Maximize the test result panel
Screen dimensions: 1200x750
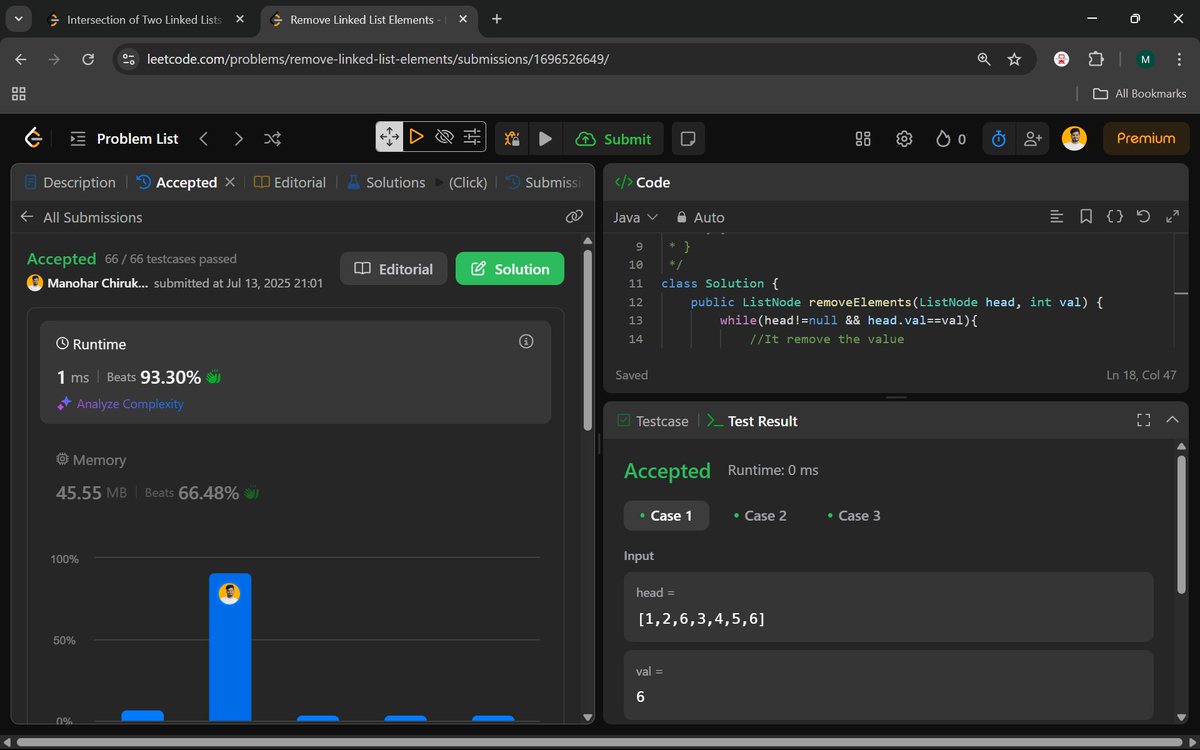pos(1144,421)
